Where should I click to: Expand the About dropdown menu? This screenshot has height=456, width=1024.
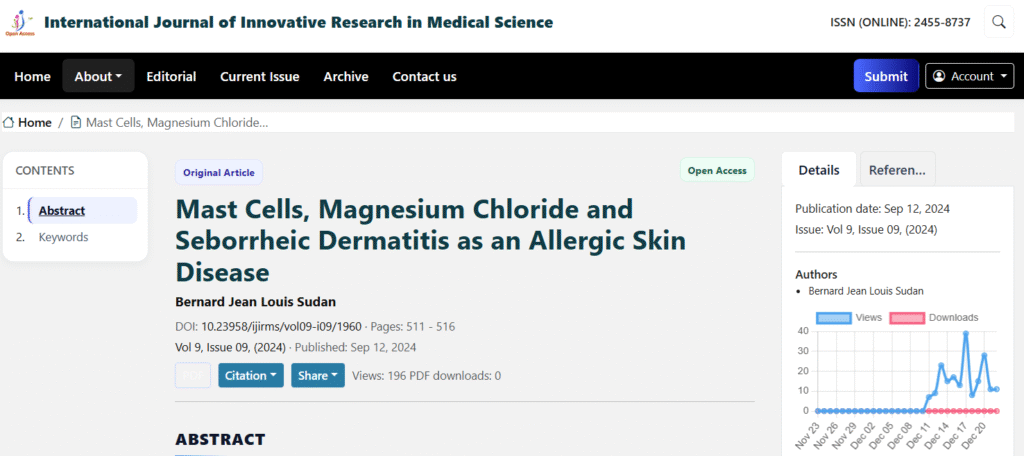pos(98,76)
